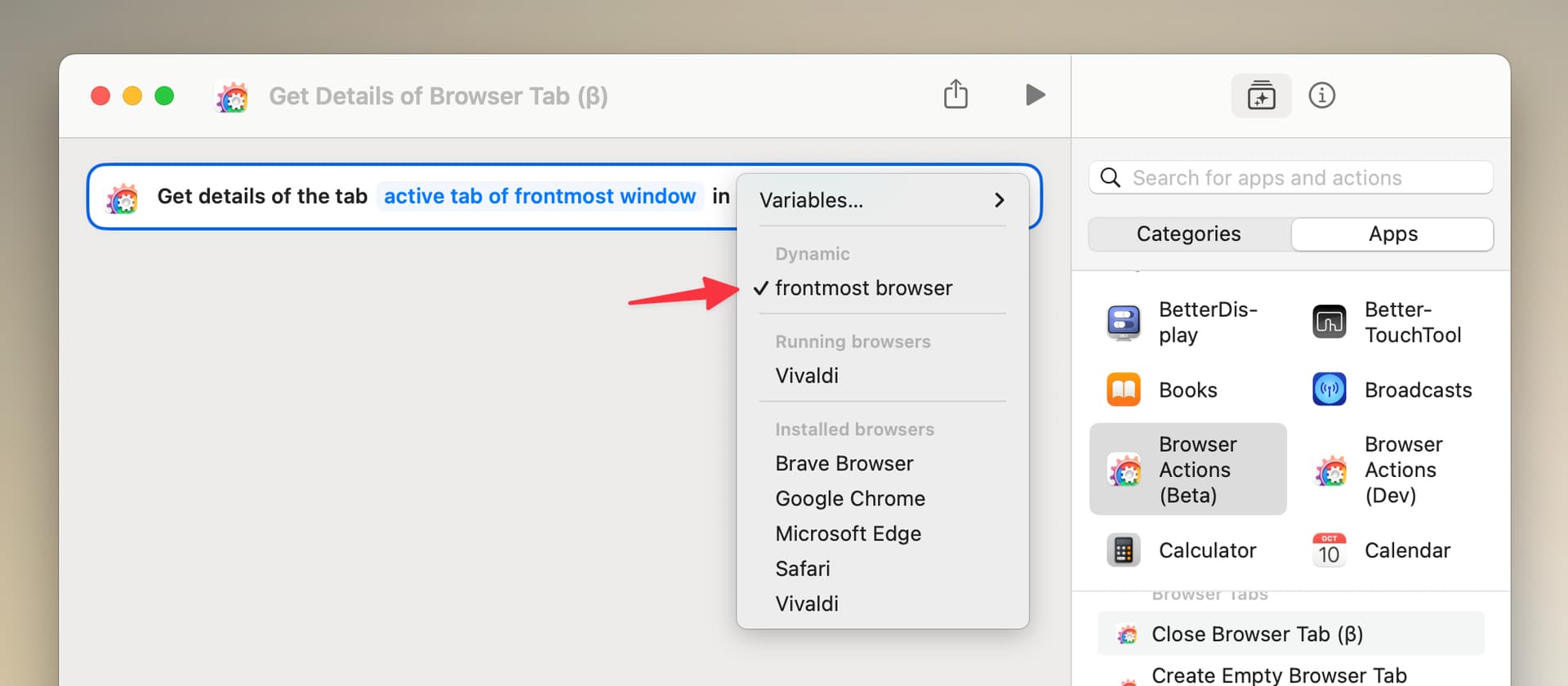Choose Safari from the browser list
Viewport: 1568px width, 686px height.
(x=803, y=568)
